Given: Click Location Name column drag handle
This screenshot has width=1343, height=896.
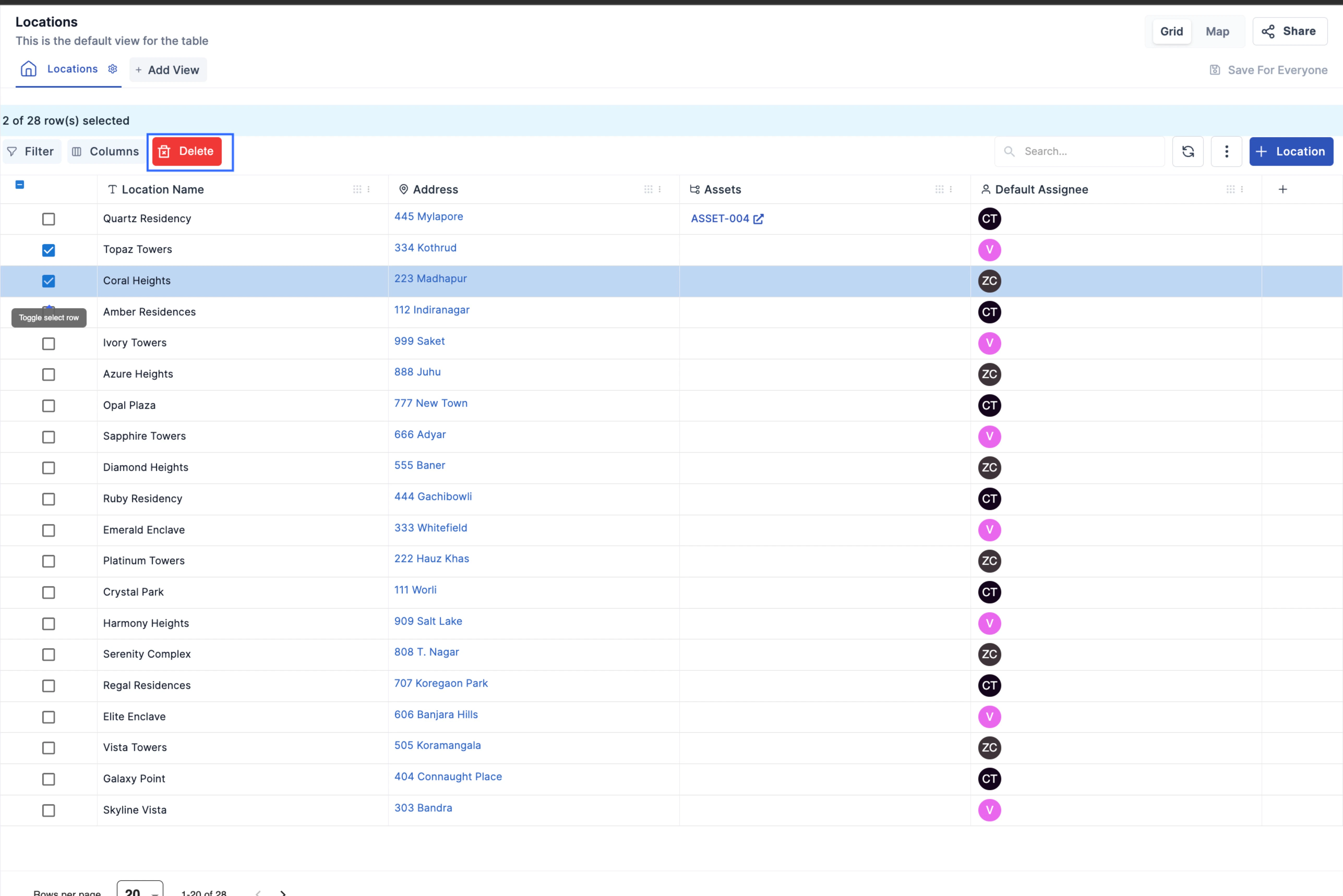Looking at the screenshot, I should coord(357,189).
